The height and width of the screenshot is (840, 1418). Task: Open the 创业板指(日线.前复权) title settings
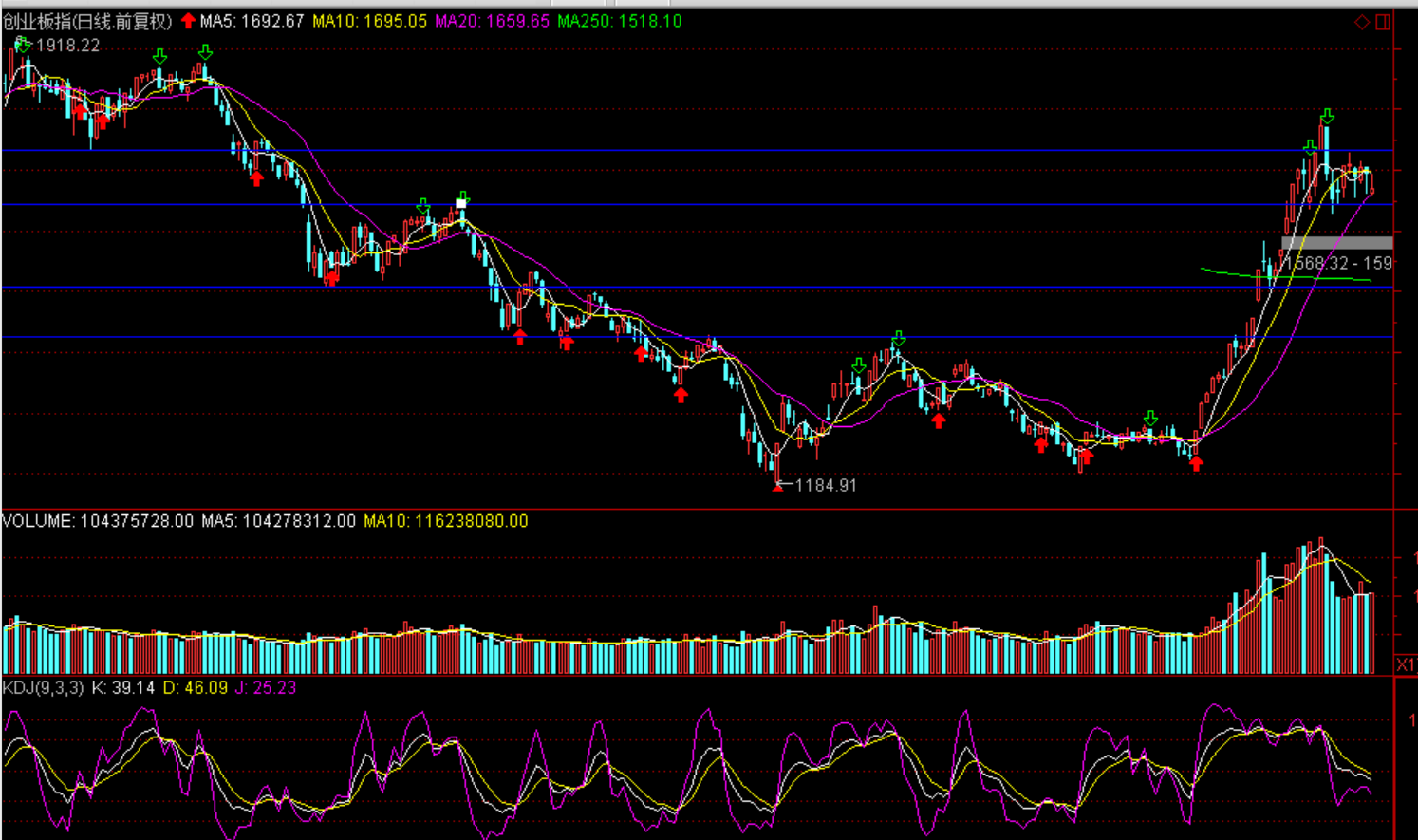click(87, 21)
